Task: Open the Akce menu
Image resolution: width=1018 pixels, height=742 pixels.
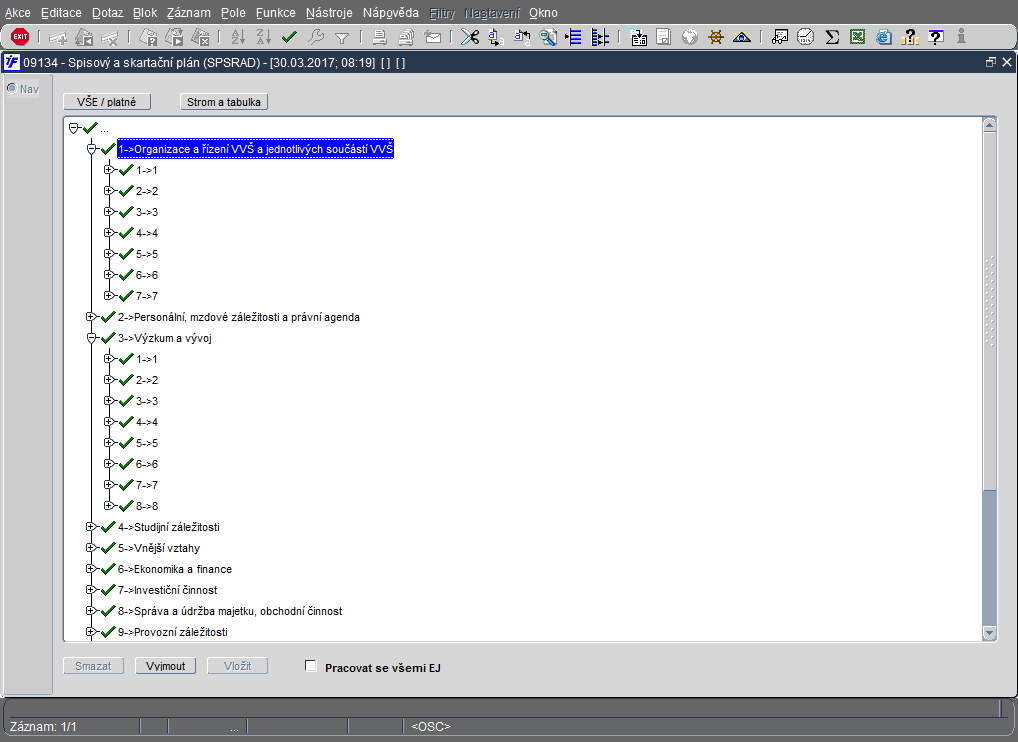Action: pyautogui.click(x=18, y=13)
